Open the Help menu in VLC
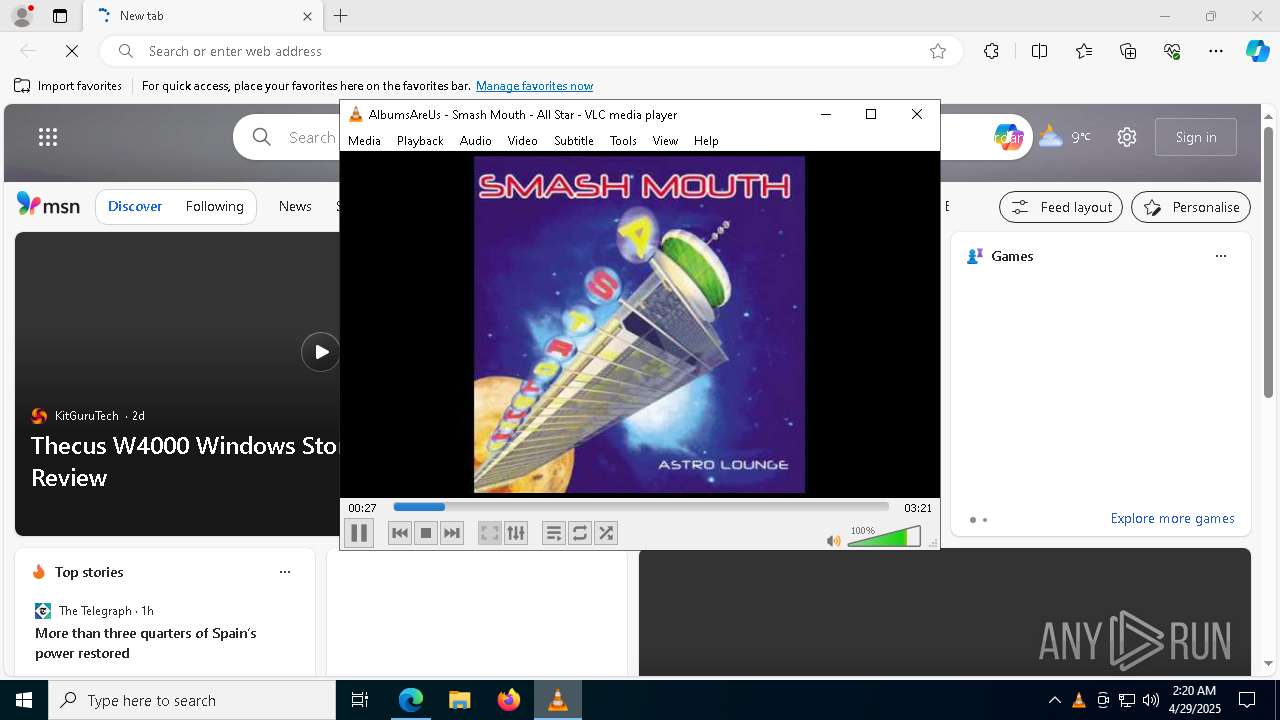This screenshot has width=1280, height=720. 706,141
